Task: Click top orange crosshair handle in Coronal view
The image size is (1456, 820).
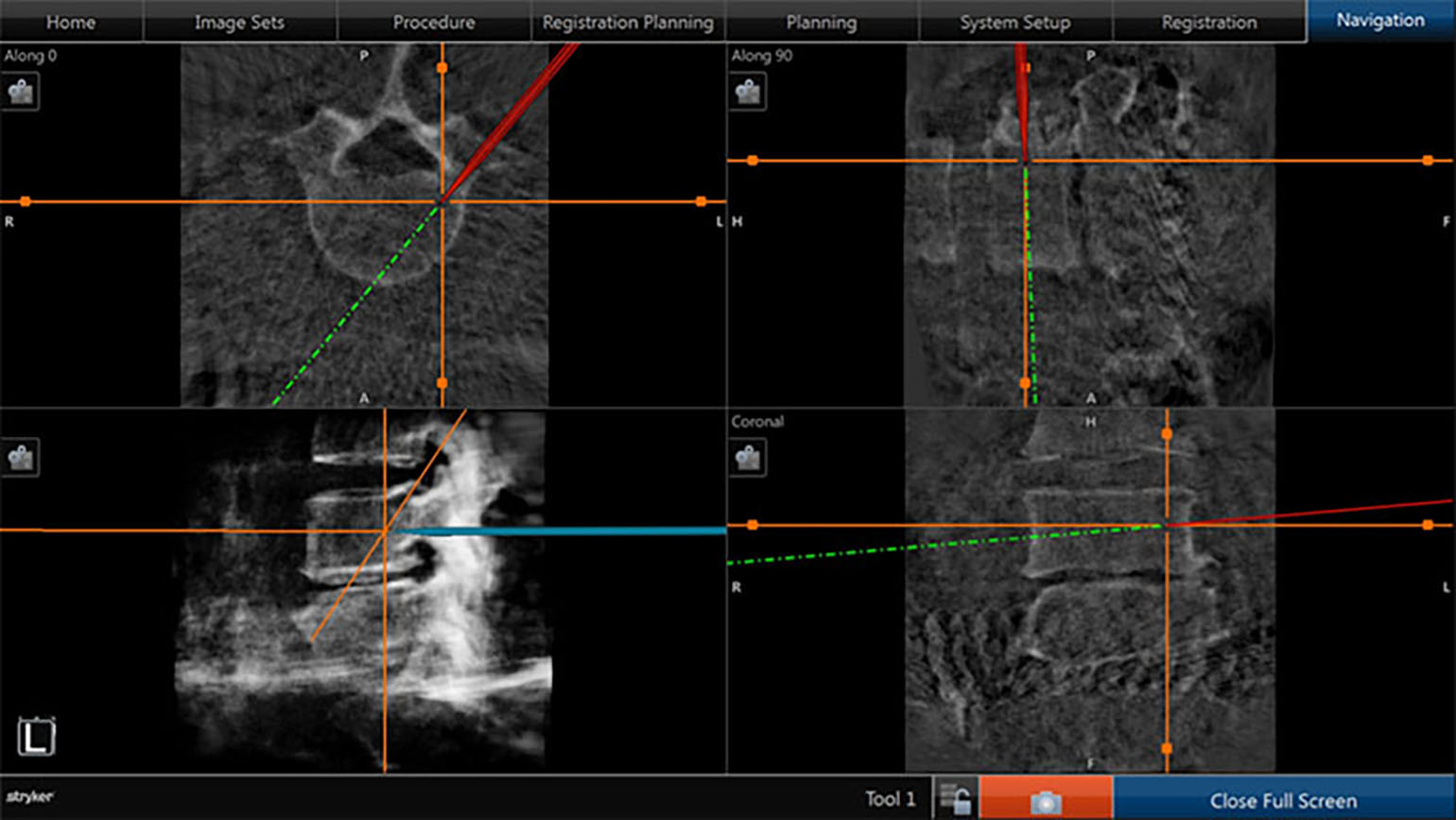Action: pos(1167,434)
